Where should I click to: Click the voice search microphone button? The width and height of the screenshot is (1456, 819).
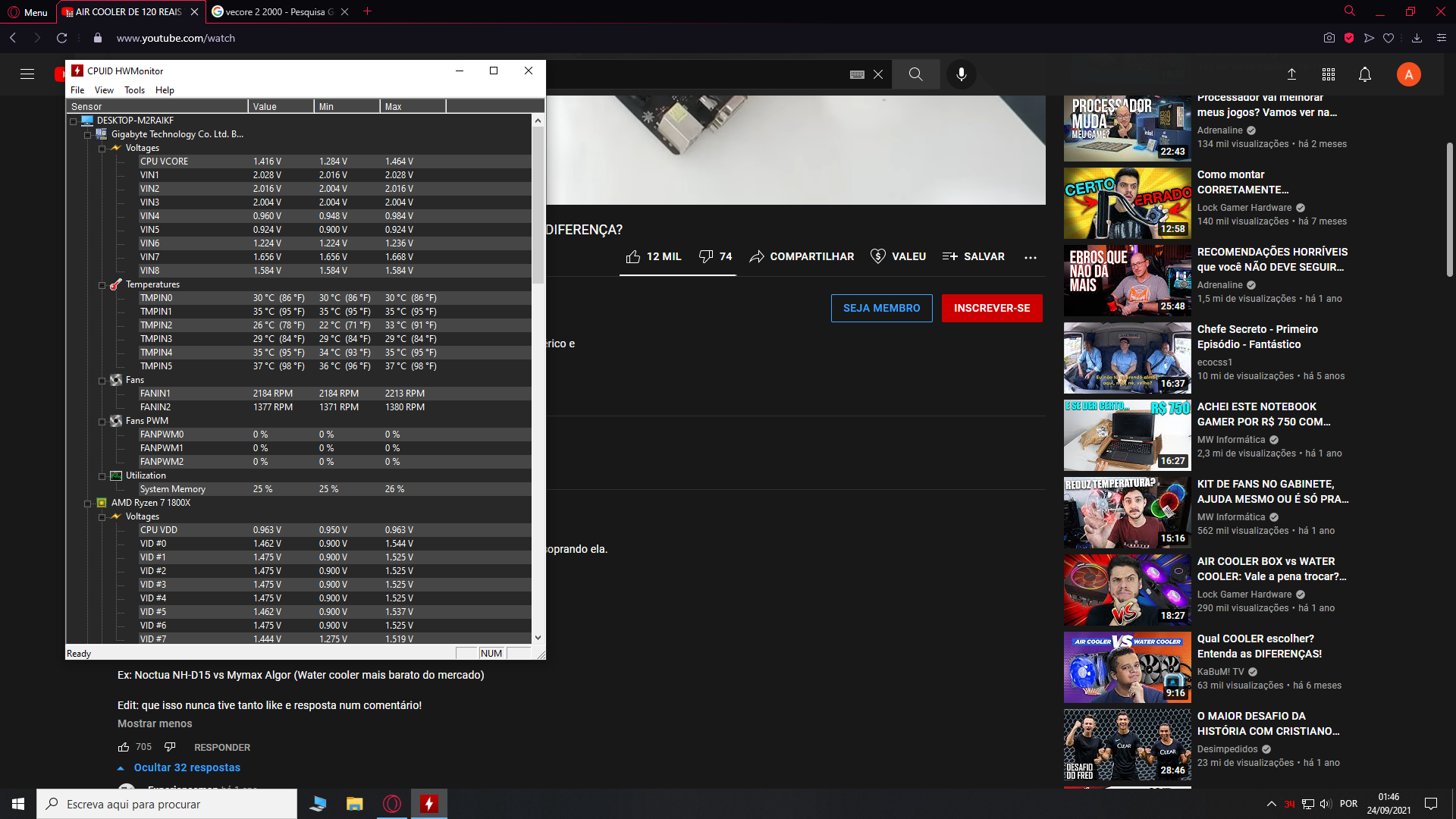click(962, 74)
